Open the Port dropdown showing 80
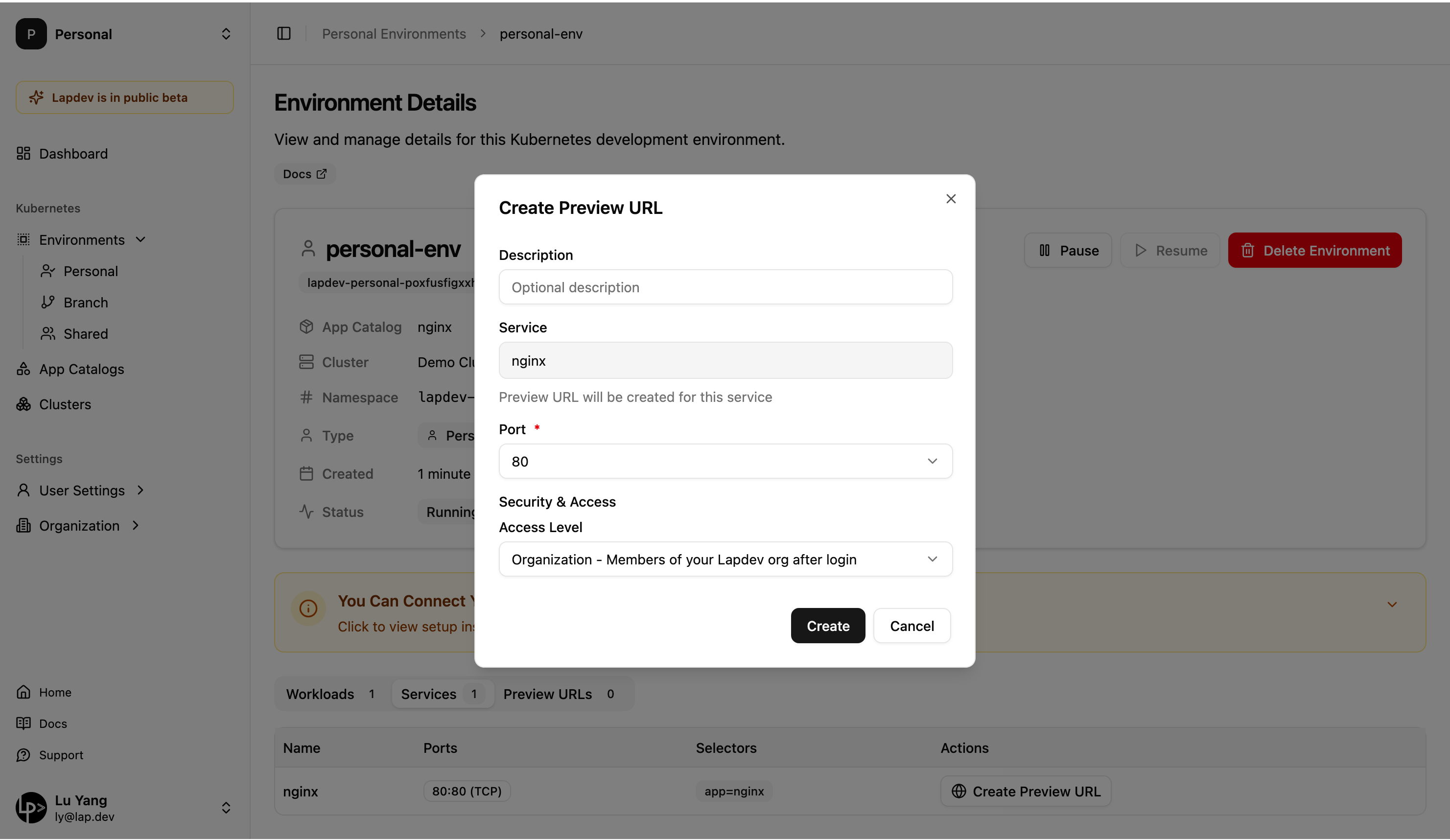 point(725,462)
